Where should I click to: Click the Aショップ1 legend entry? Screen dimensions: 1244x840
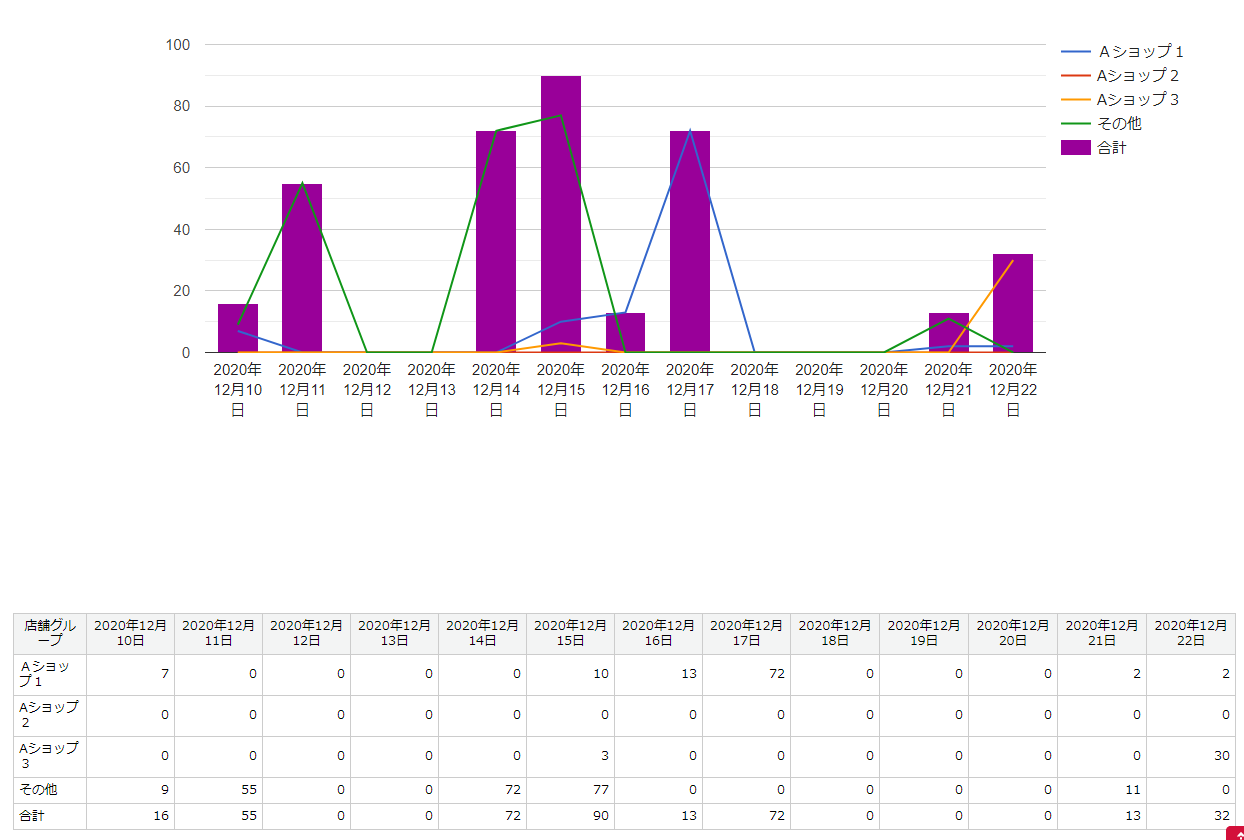tap(1122, 52)
